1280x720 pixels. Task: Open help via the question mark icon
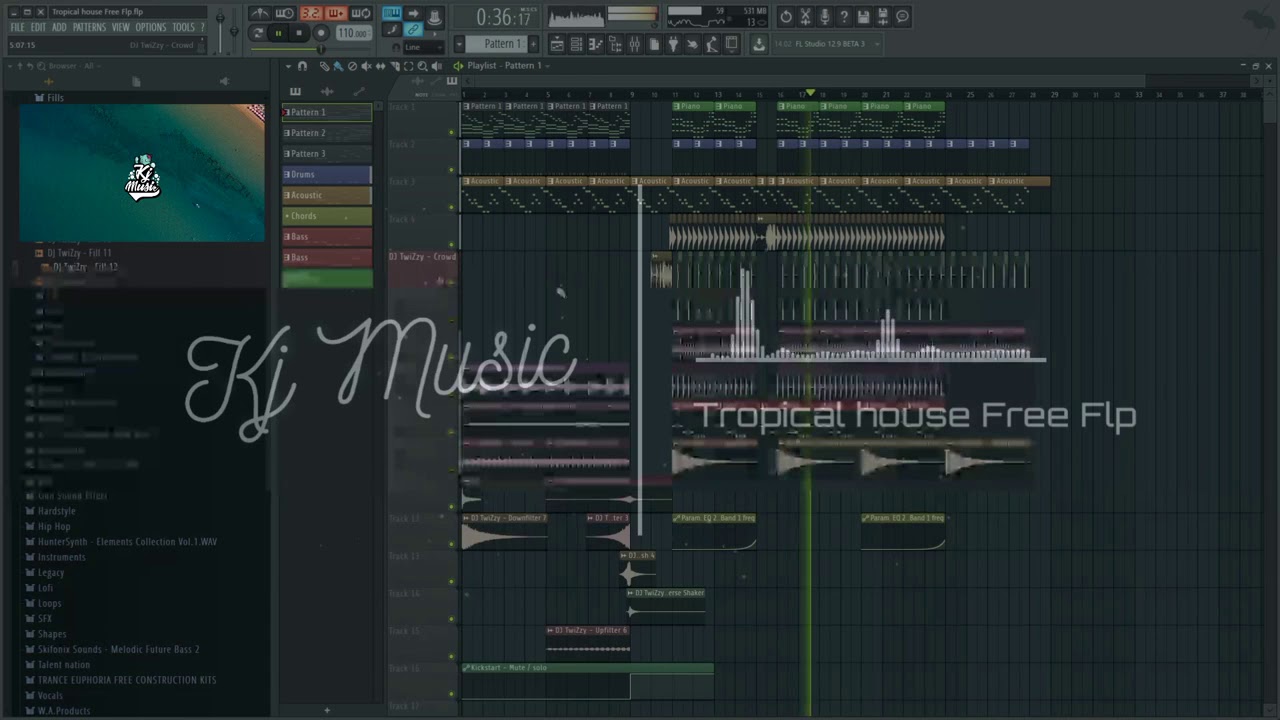844,16
